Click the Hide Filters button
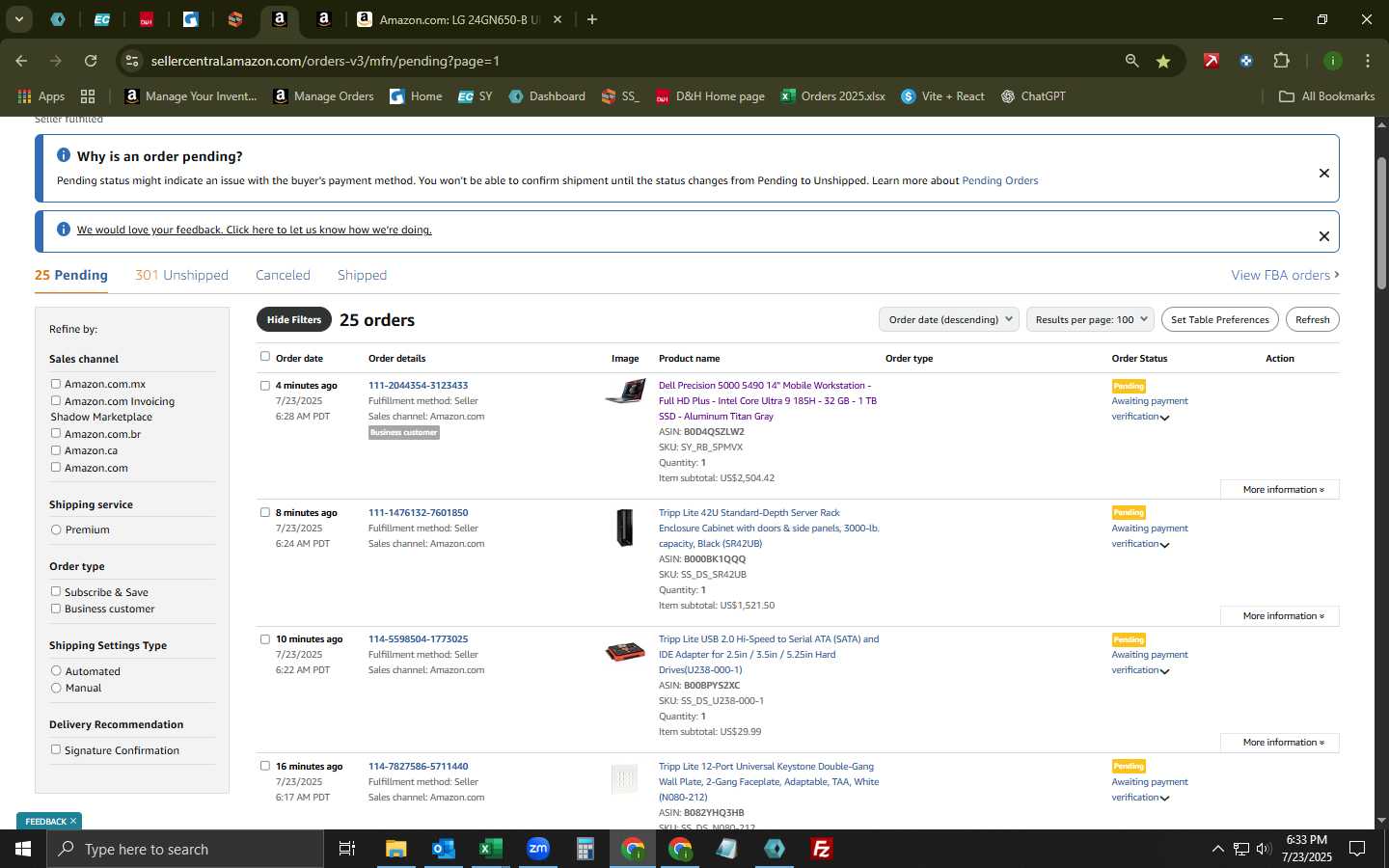 (x=294, y=319)
